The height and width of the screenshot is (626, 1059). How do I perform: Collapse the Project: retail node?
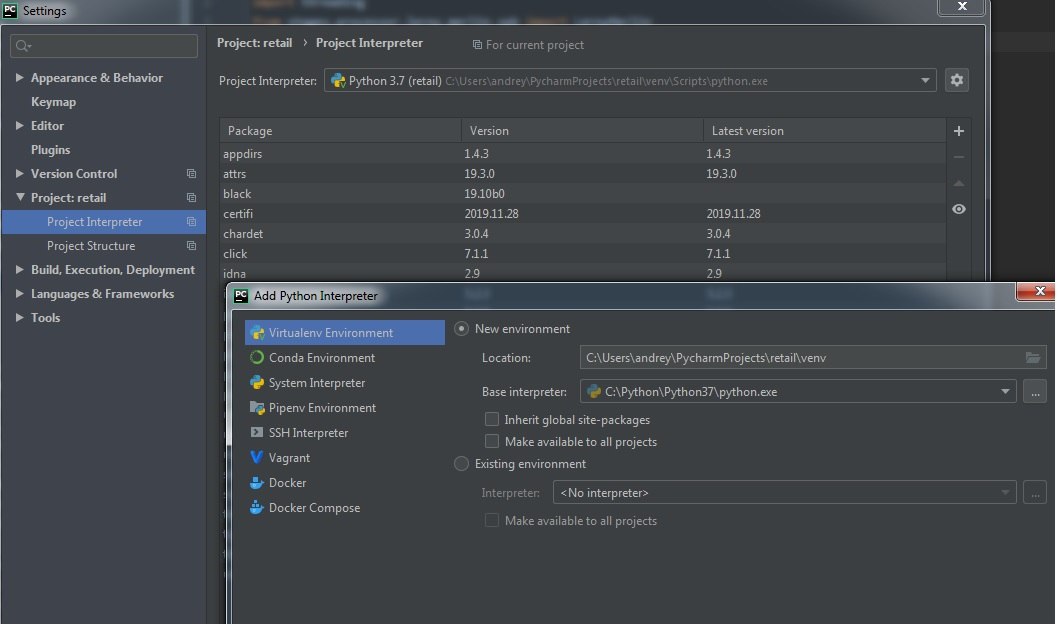click(x=20, y=197)
